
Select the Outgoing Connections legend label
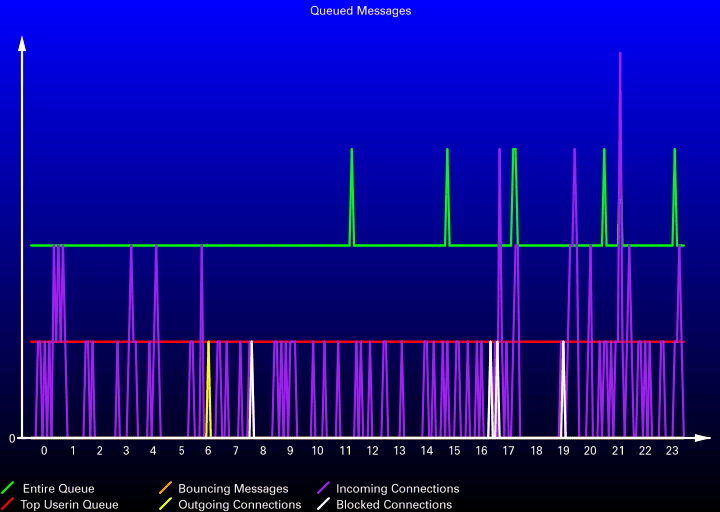[239, 505]
